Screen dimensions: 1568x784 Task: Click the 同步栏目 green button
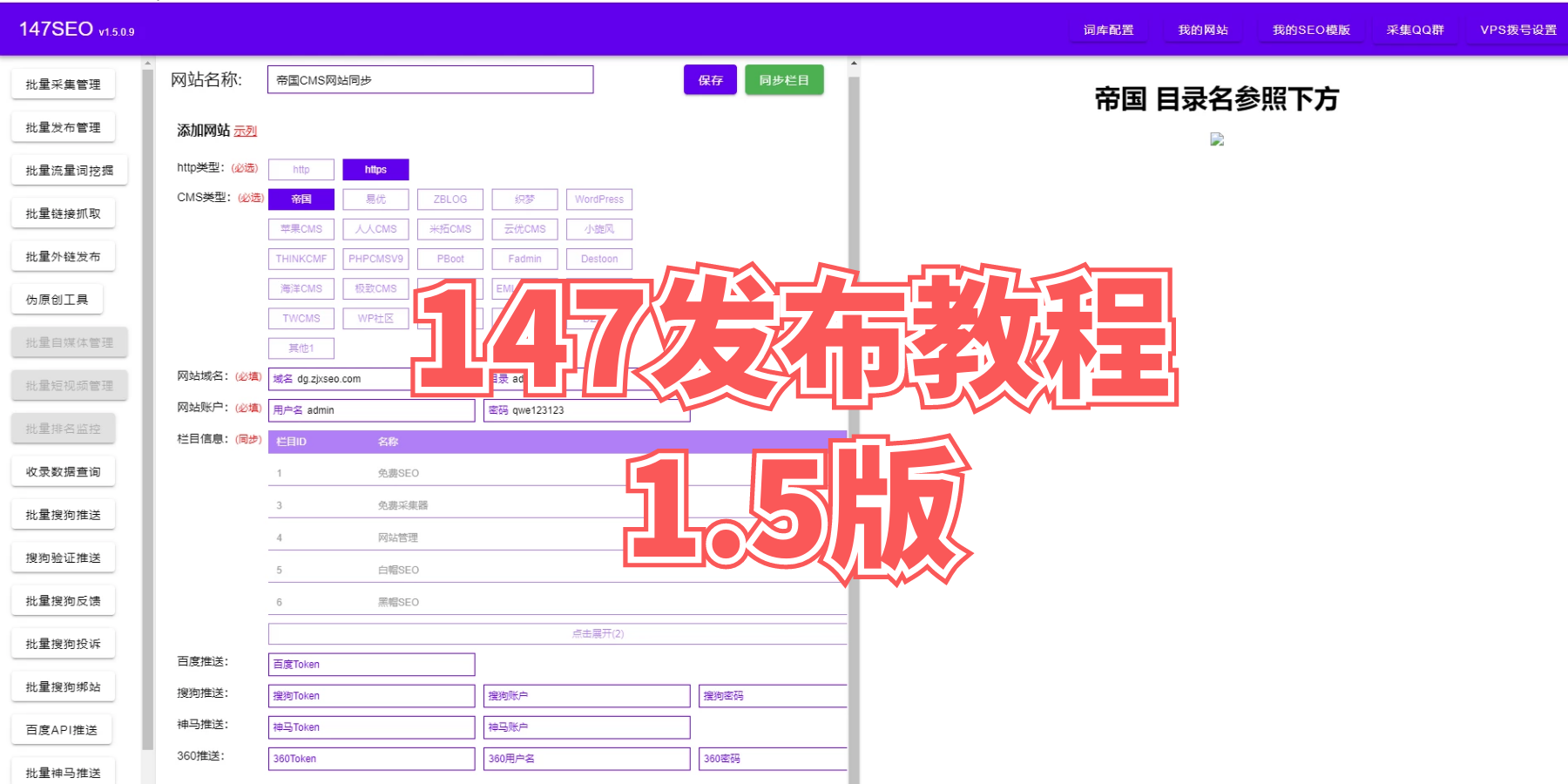(x=784, y=80)
